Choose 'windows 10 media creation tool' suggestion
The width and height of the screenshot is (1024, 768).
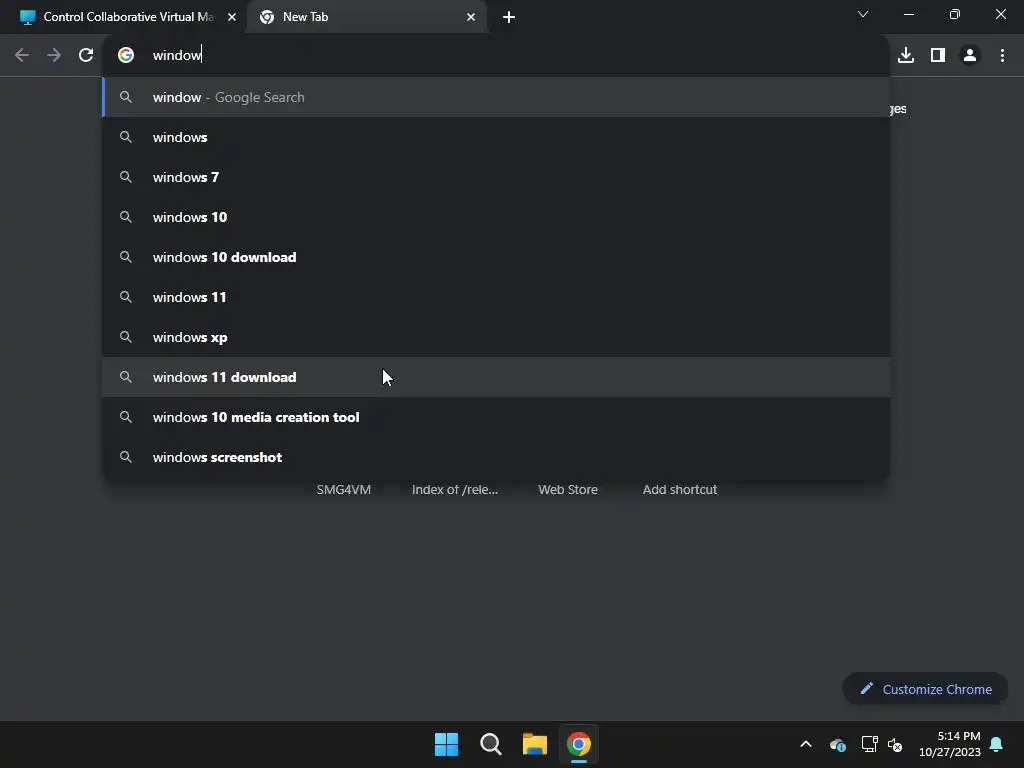pos(496,417)
